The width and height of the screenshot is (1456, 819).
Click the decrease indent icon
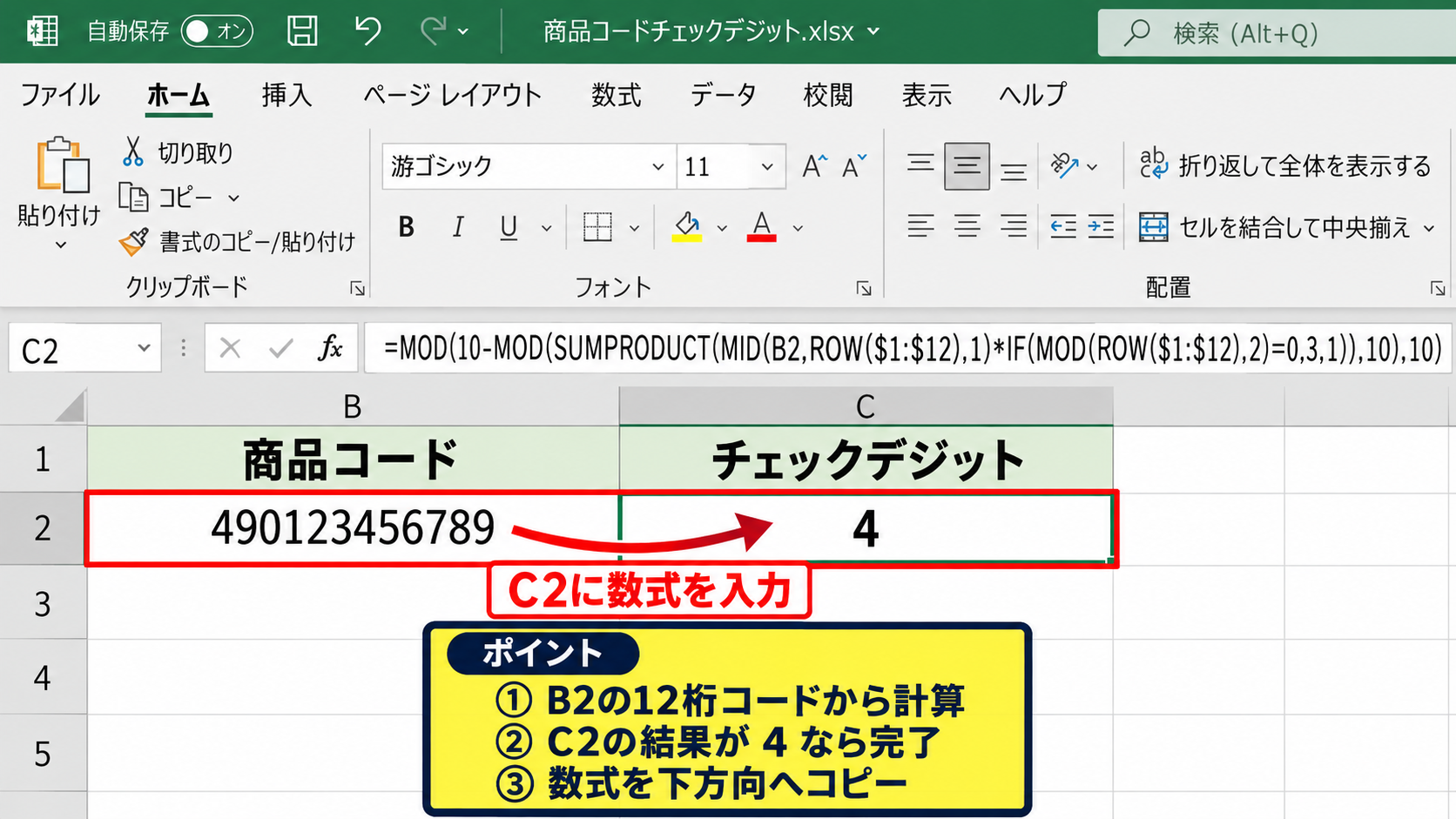click(1063, 227)
